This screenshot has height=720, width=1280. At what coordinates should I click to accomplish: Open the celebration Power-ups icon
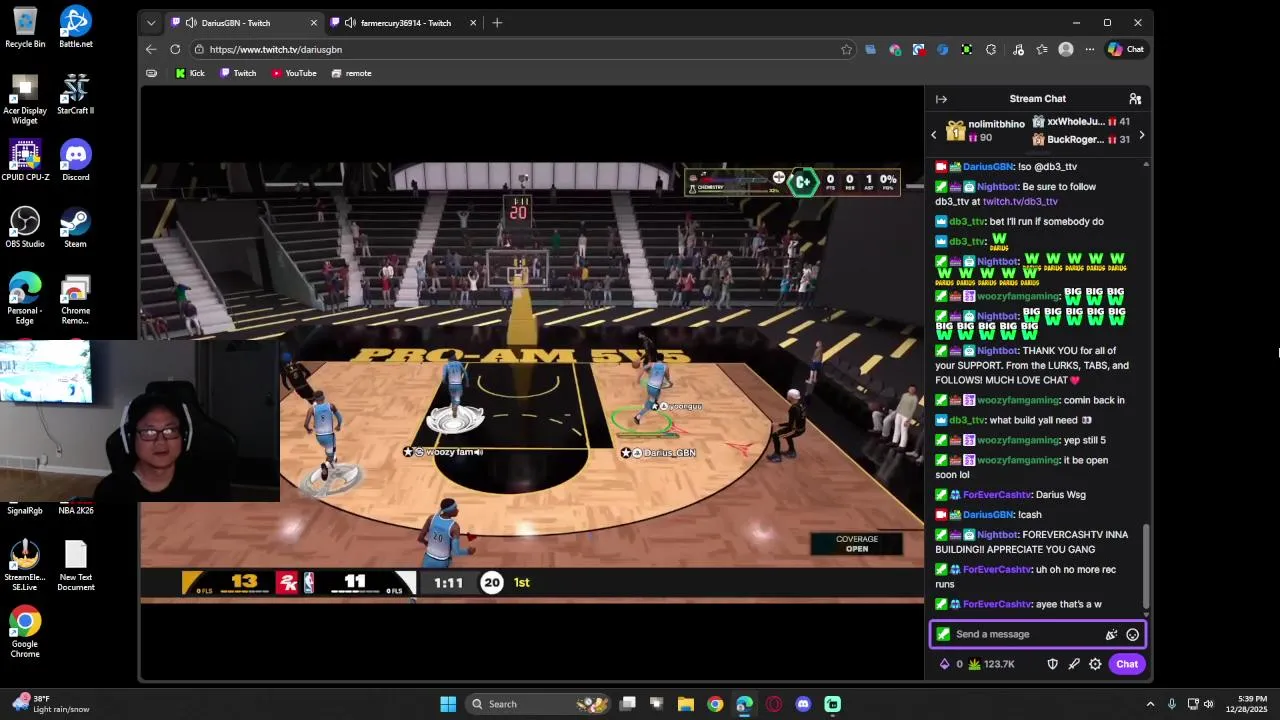1111,634
